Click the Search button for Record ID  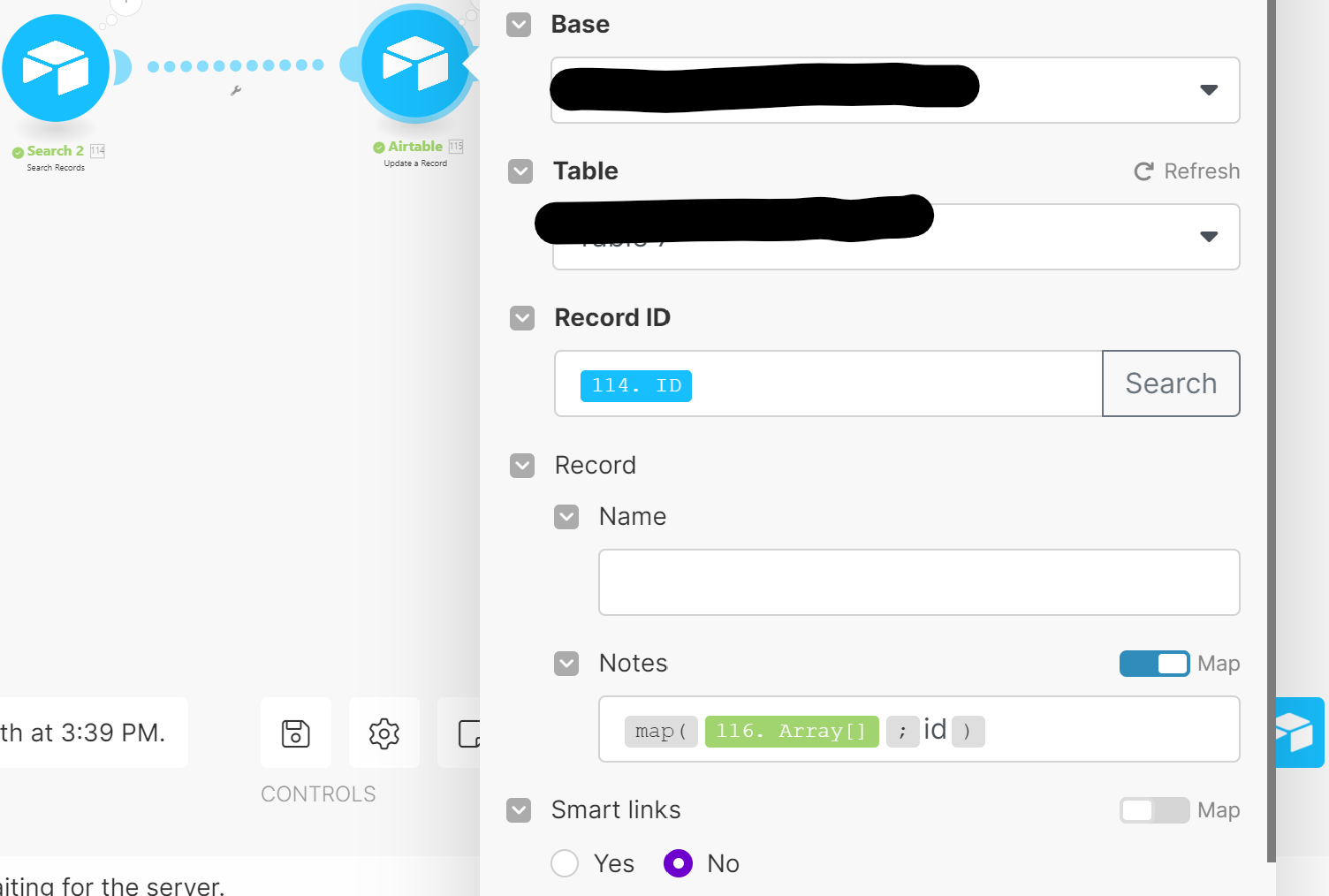point(1171,383)
